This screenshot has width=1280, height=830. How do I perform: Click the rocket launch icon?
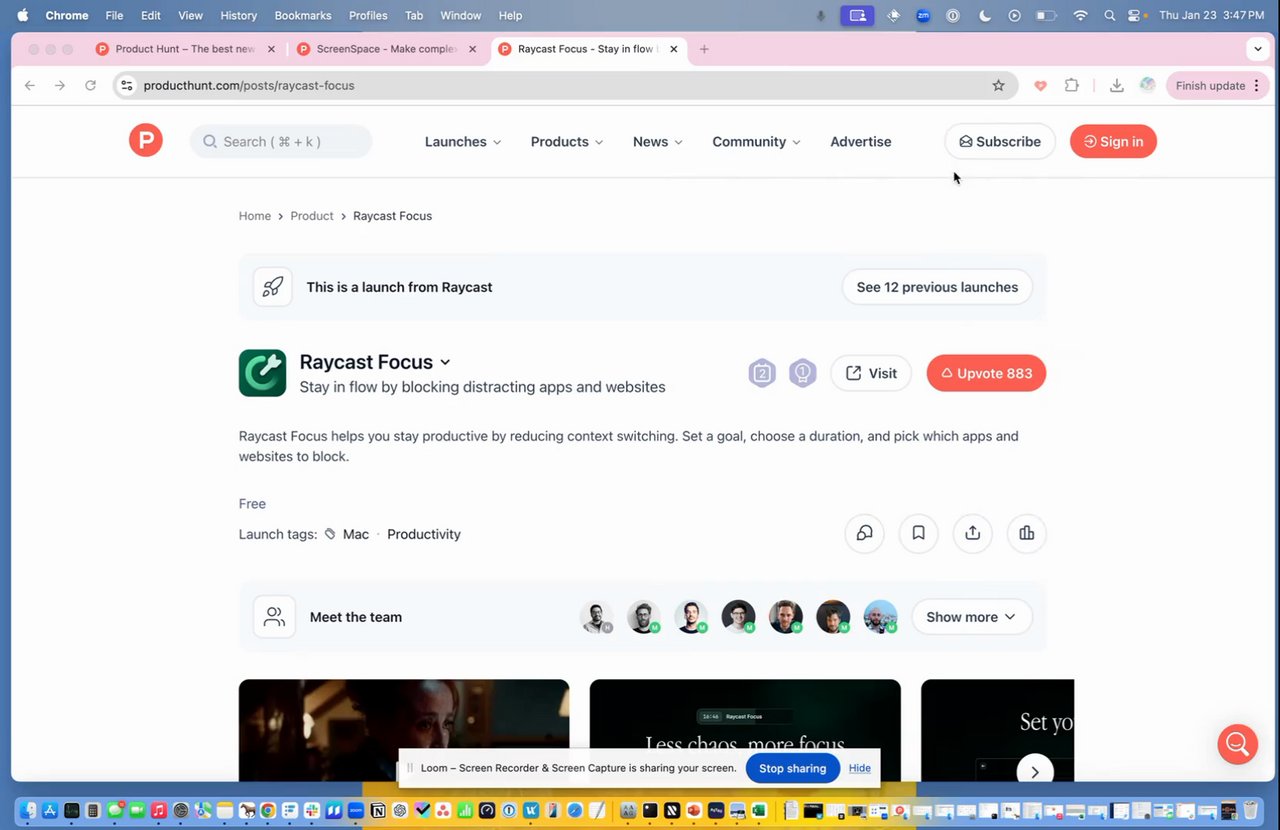pos(272,287)
